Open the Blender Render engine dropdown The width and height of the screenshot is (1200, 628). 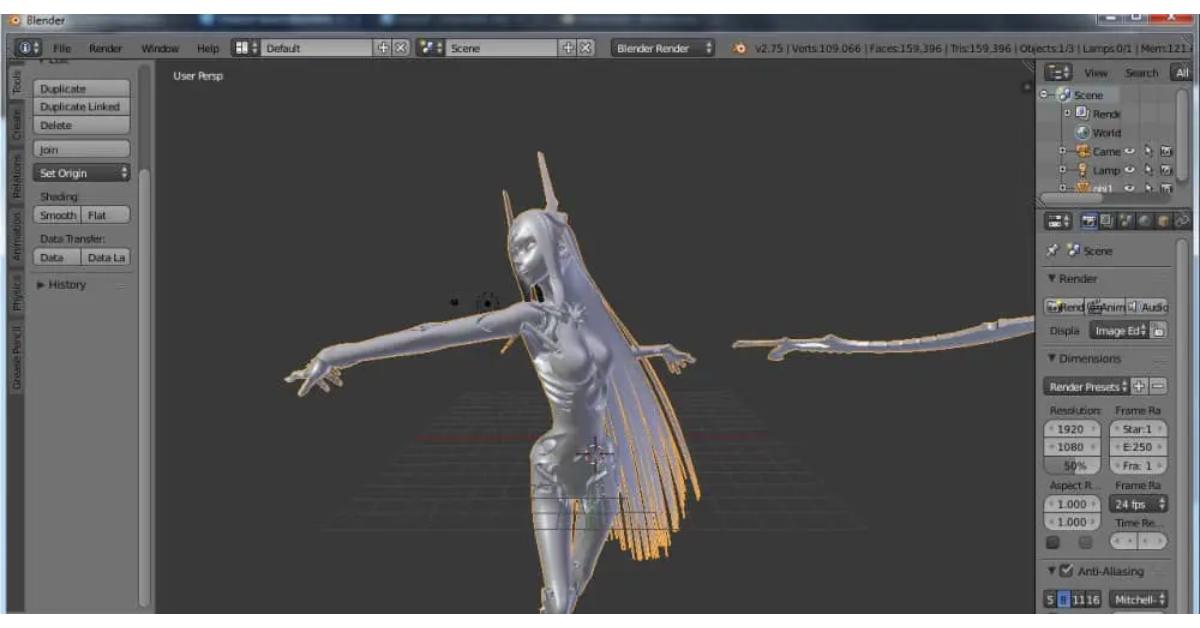click(x=664, y=48)
